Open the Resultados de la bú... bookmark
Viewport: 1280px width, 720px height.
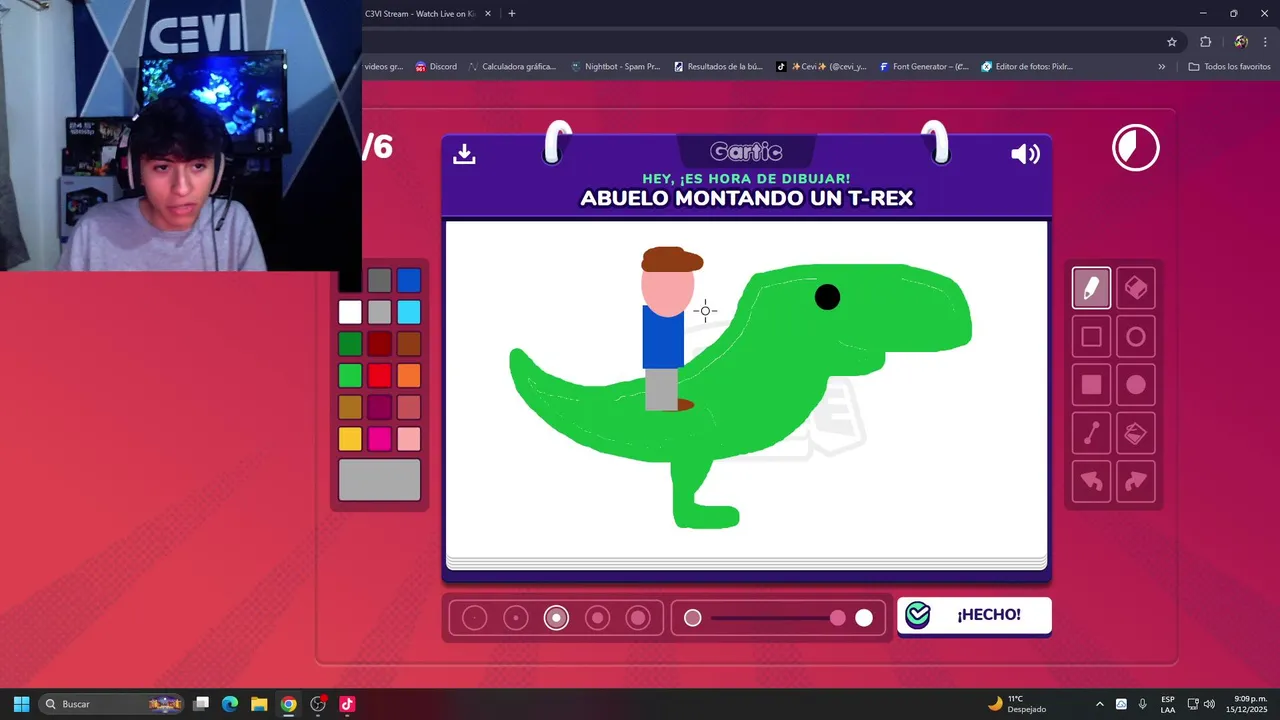point(718,67)
